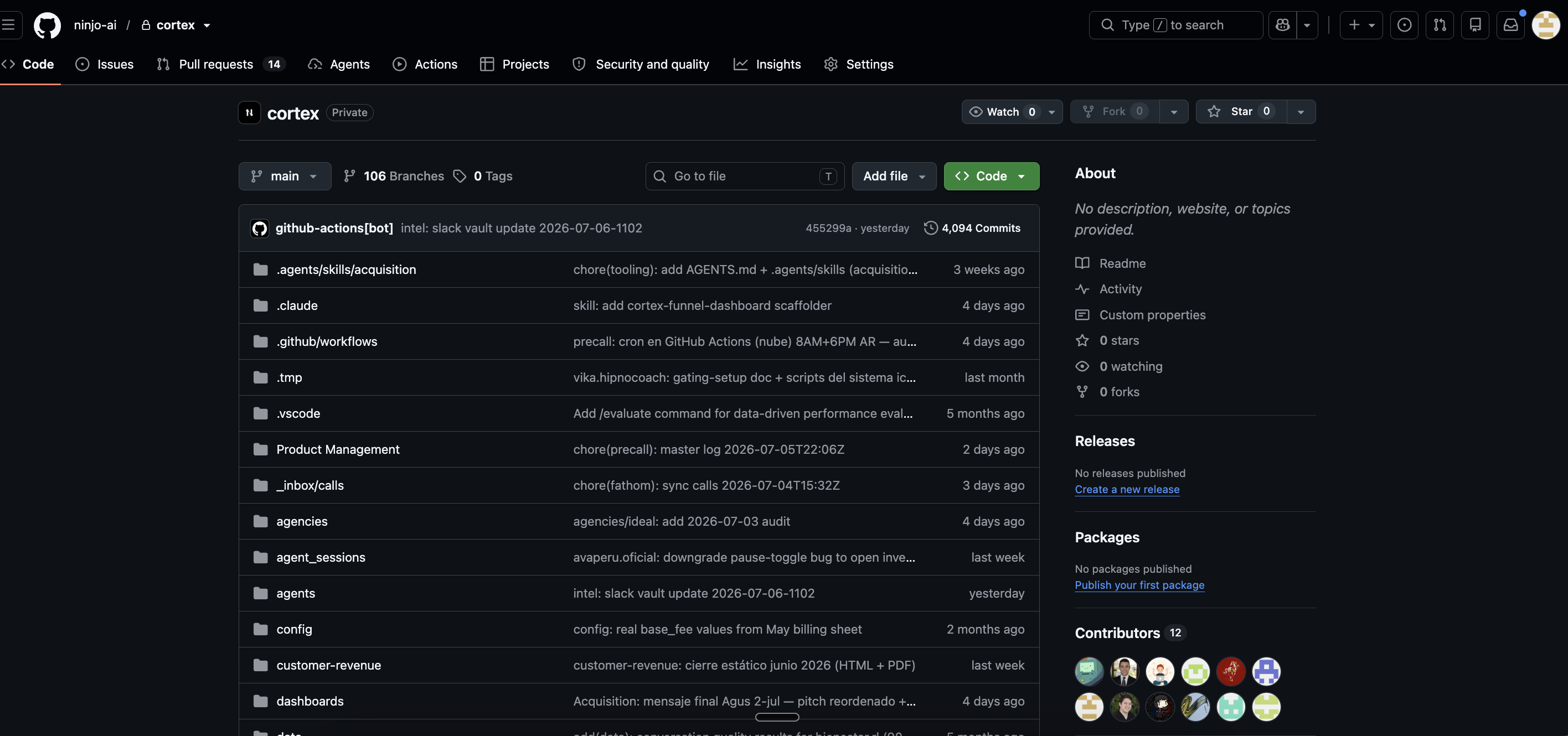
Task: View 0 watching link
Action: click(1119, 366)
